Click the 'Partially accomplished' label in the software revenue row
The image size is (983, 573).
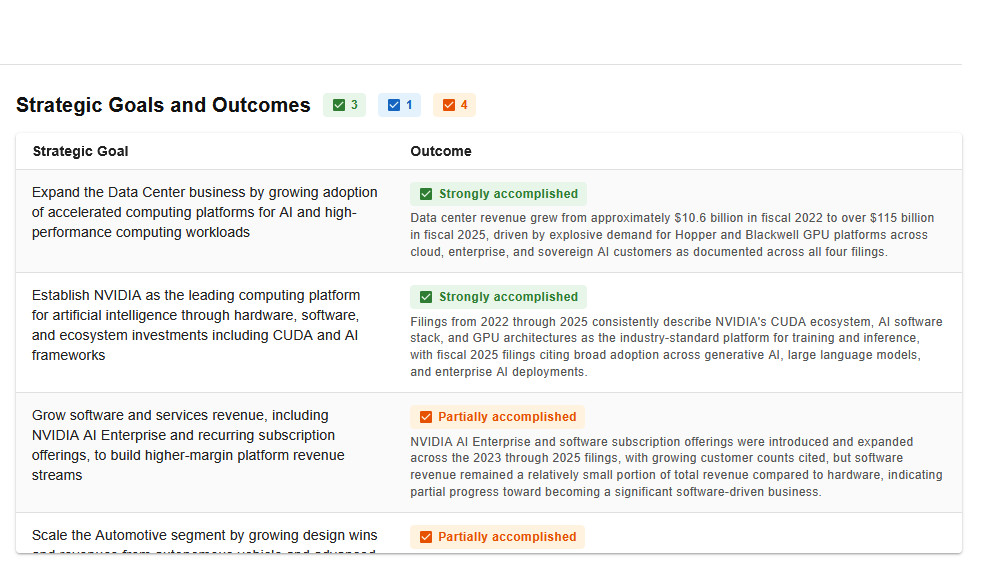coord(507,417)
